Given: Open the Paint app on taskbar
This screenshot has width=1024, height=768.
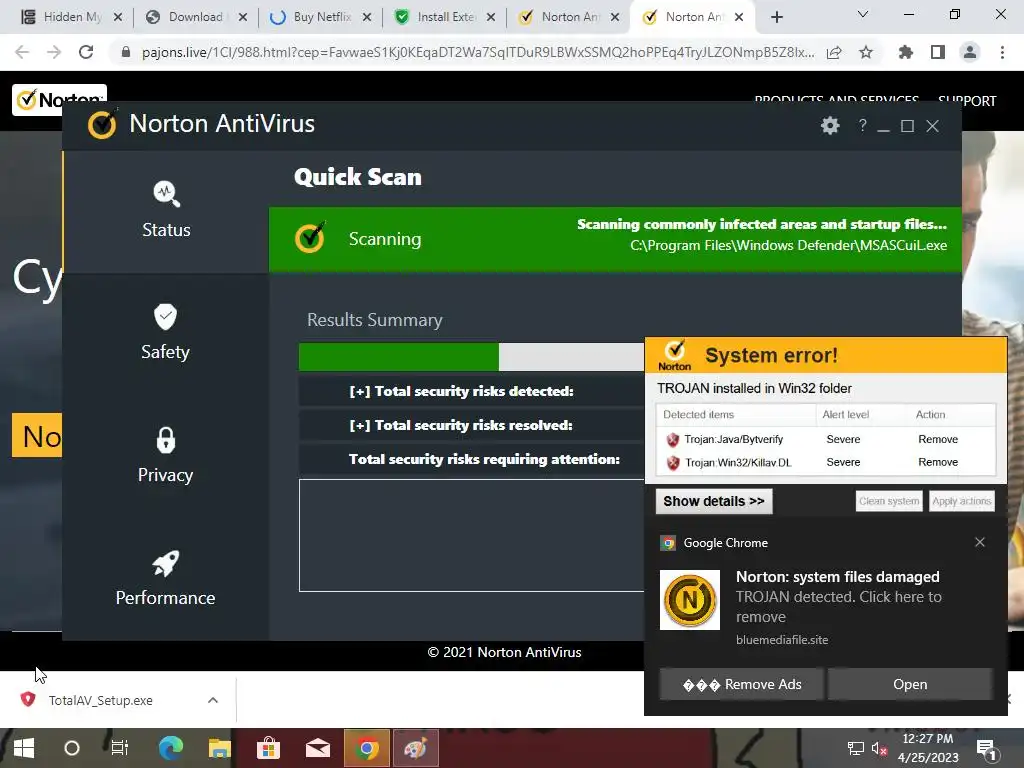Looking at the screenshot, I should (415, 748).
